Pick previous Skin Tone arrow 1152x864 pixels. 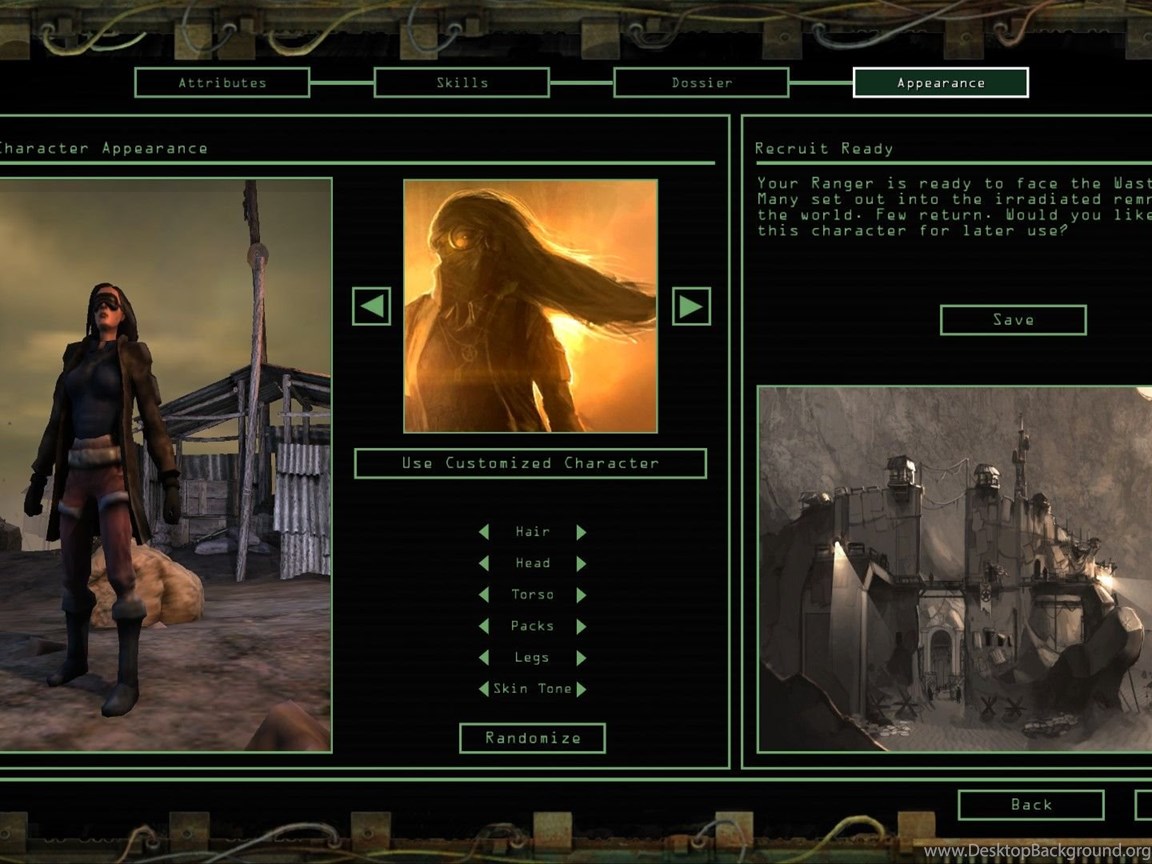pos(484,689)
